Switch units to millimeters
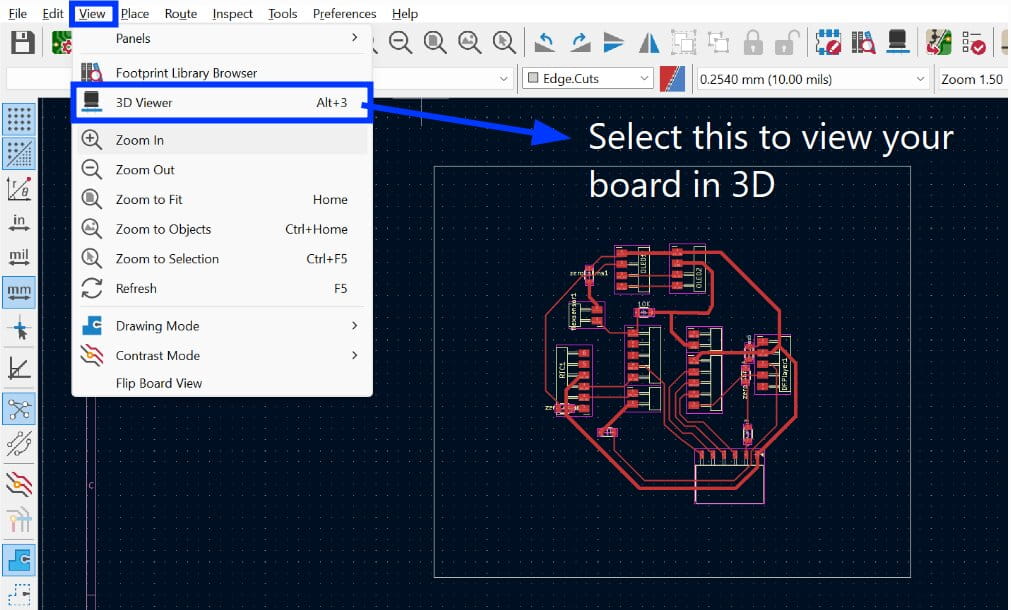Image resolution: width=1011 pixels, height=610 pixels. (19, 292)
